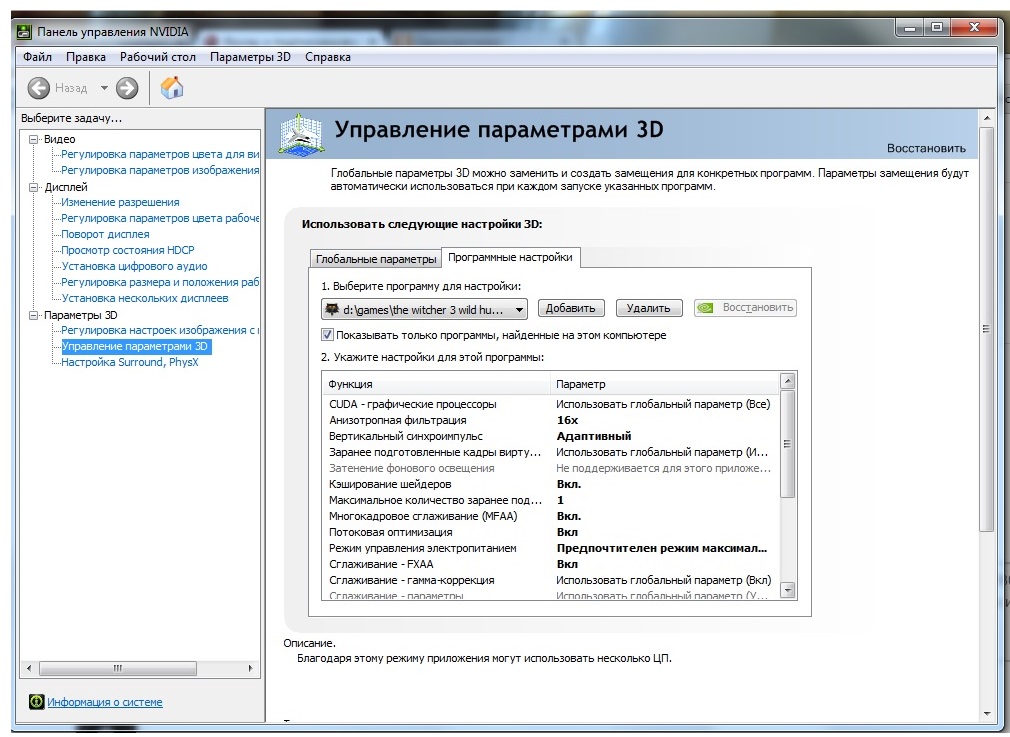This screenshot has width=1010, height=737.
Task: Click the Back arrow navigation icon
Action: coord(38,88)
